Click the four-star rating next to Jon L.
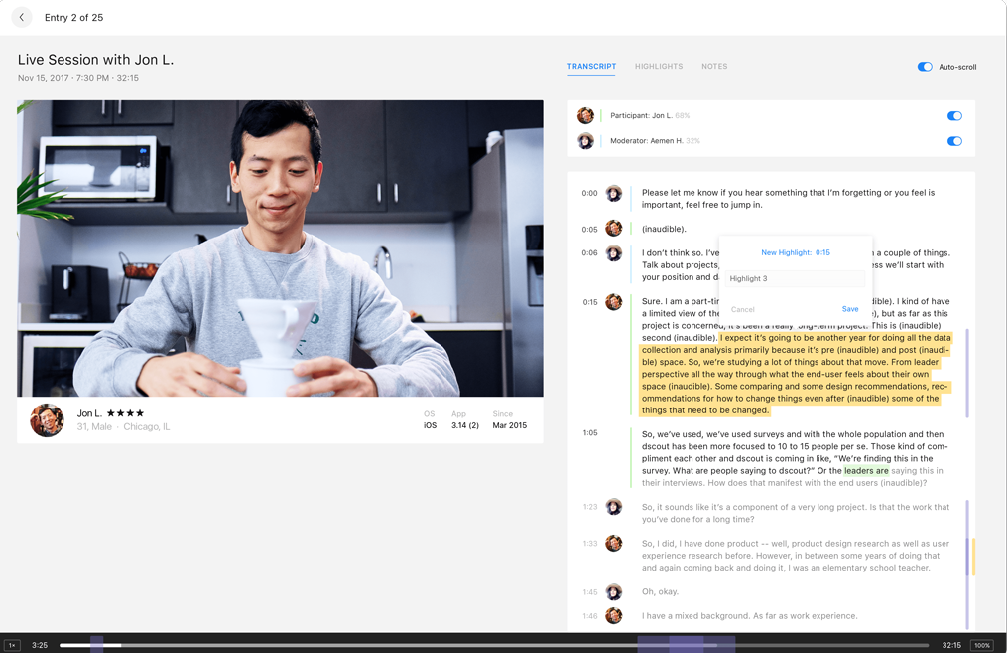1007x653 pixels. 126,413
